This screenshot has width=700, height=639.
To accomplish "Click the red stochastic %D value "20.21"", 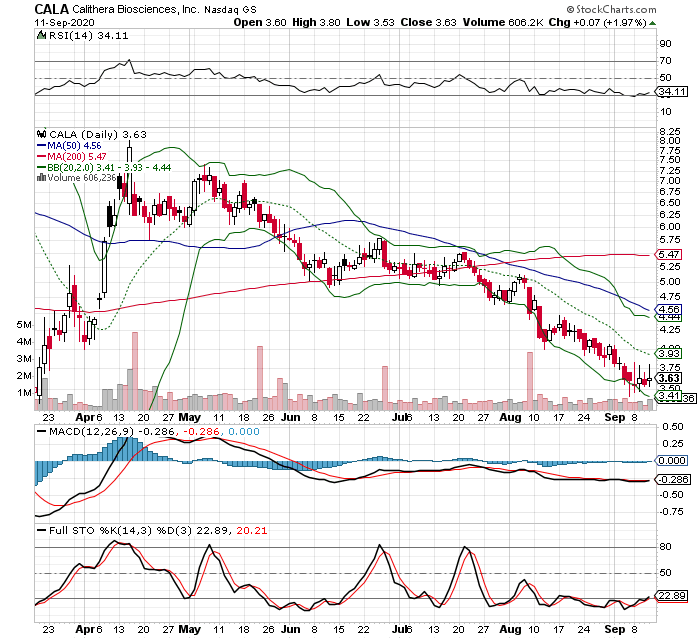I will tap(252, 530).
